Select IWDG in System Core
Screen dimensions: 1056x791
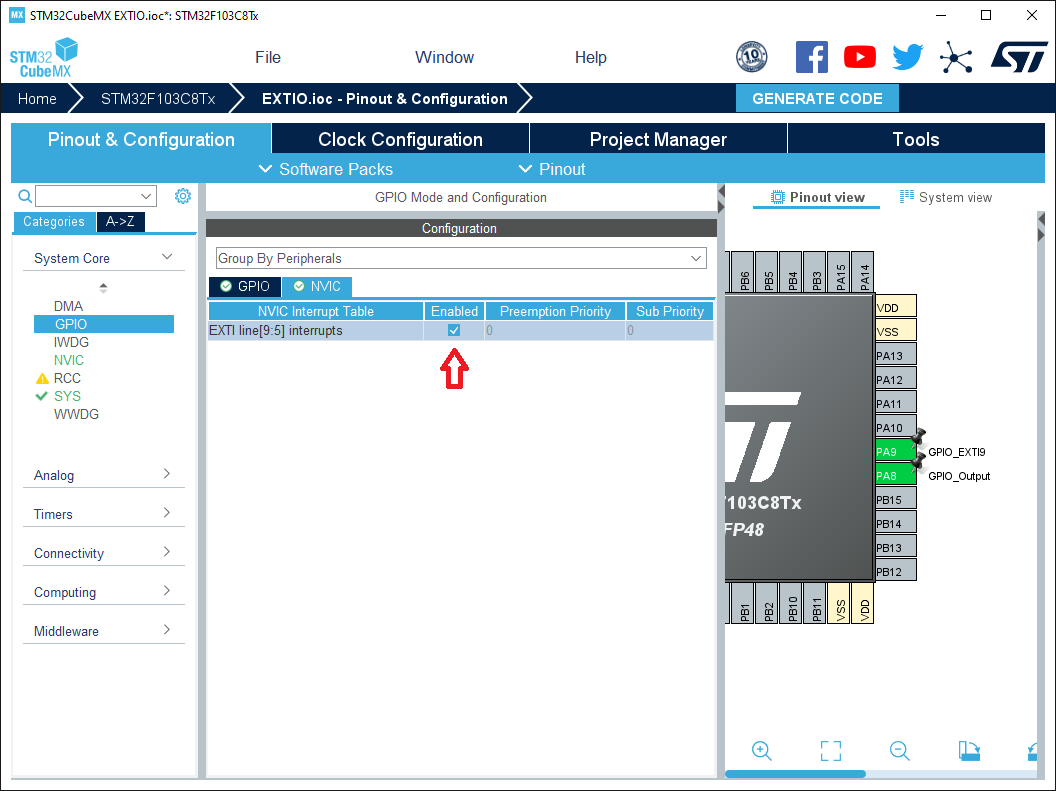(x=71, y=342)
